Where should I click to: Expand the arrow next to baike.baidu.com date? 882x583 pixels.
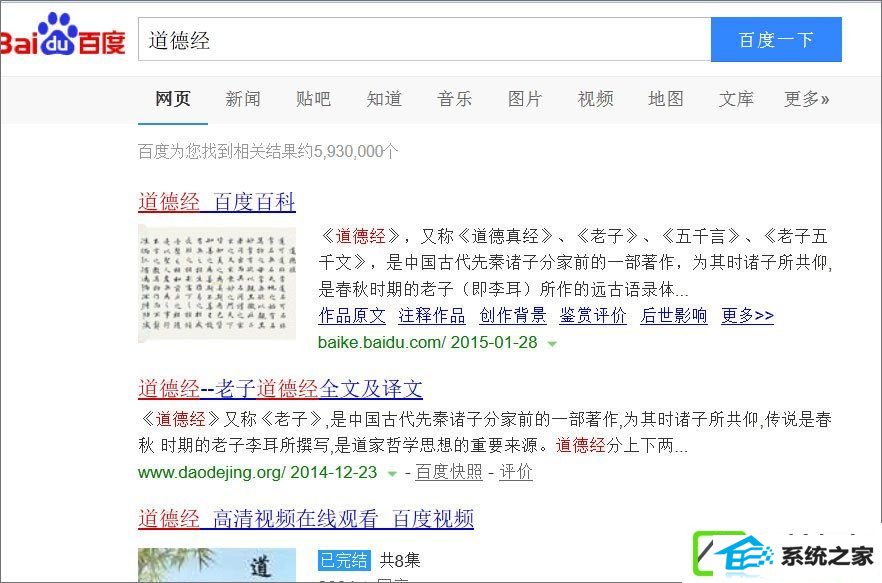552,343
